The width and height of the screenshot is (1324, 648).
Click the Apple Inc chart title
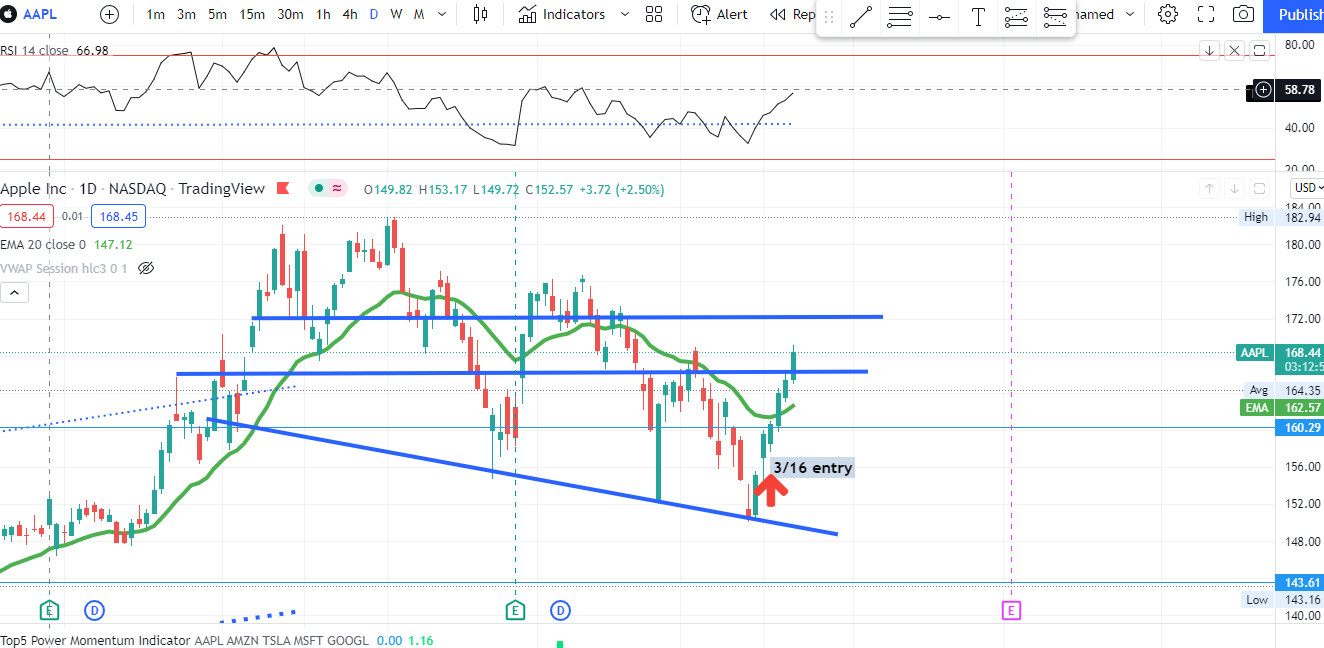click(132, 189)
